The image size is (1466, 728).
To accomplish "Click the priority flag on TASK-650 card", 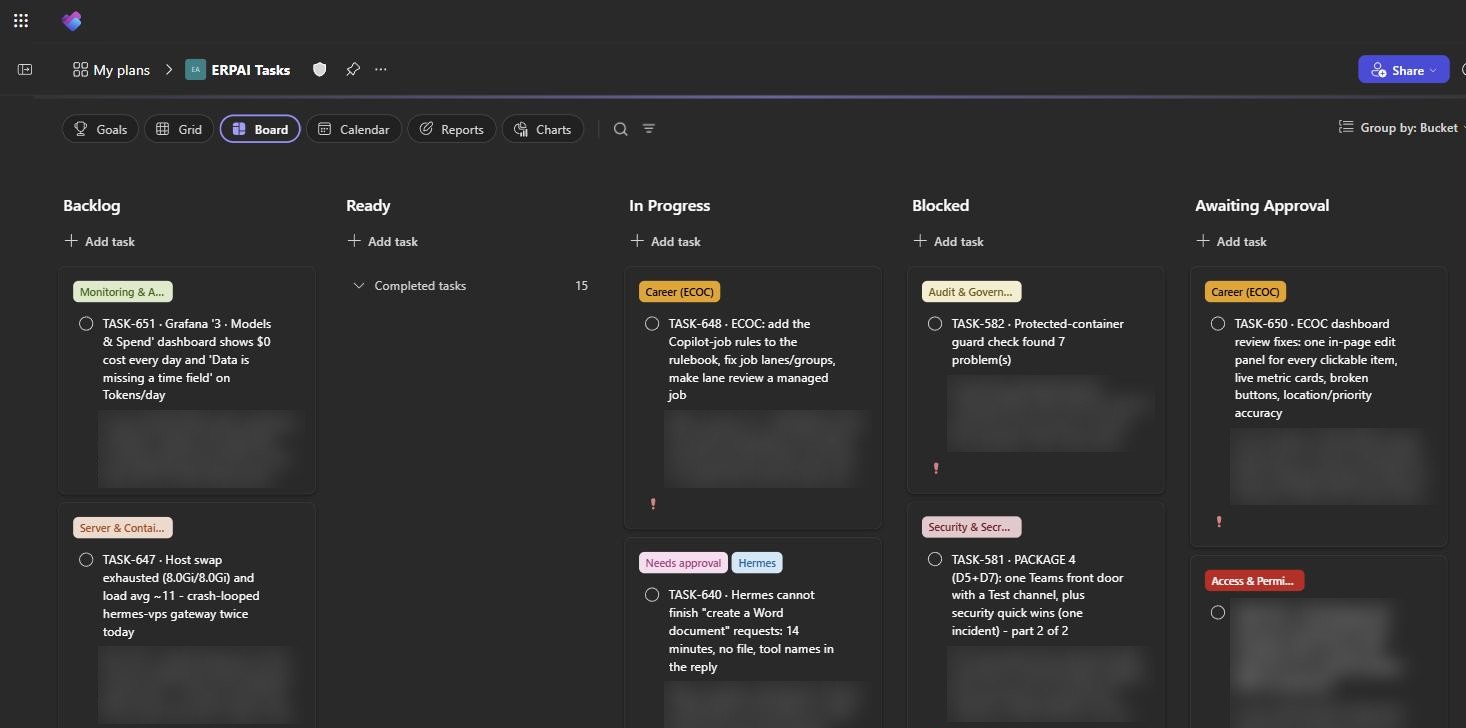I will pyautogui.click(x=1219, y=521).
